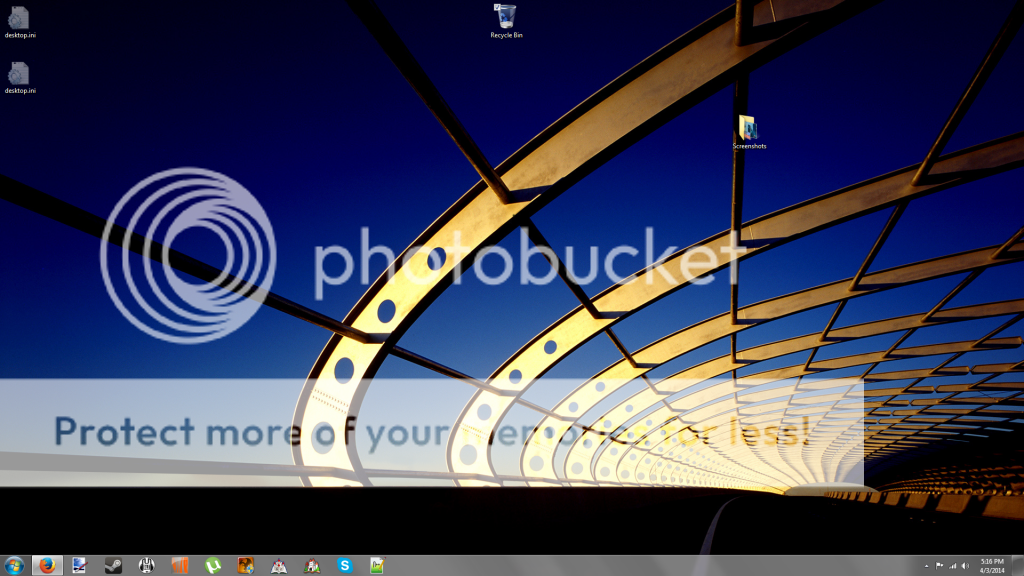Viewport: 1024px width, 576px height.
Task: Click the game icon right of uTorrent
Action: (245, 566)
